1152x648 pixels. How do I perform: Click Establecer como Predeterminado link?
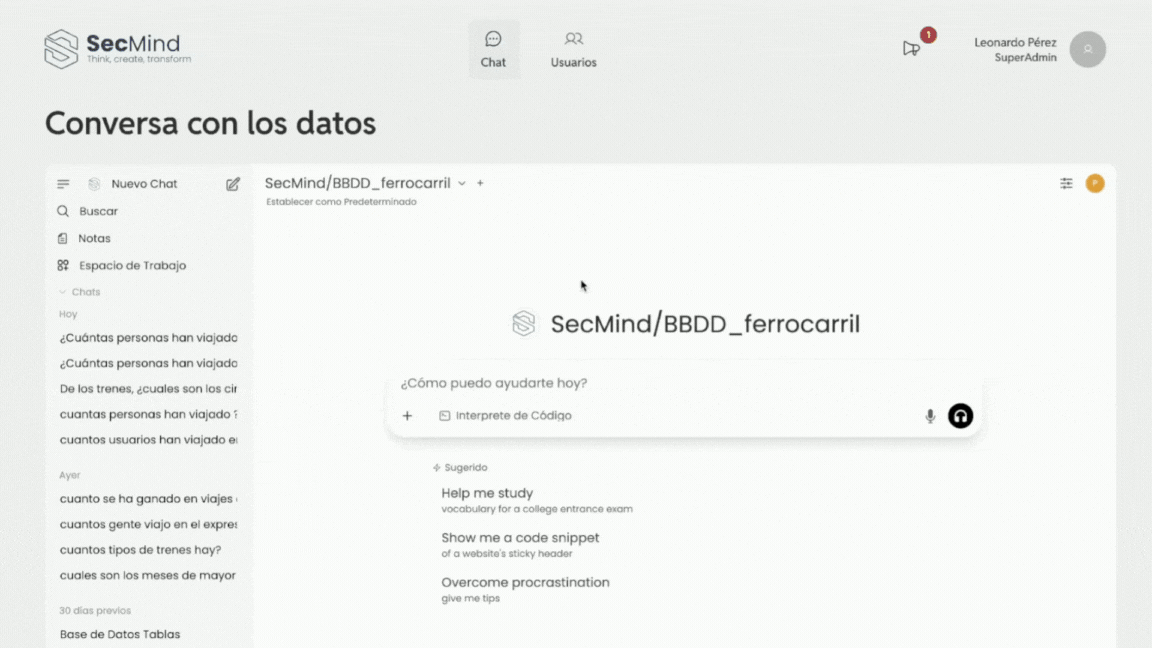tap(341, 202)
